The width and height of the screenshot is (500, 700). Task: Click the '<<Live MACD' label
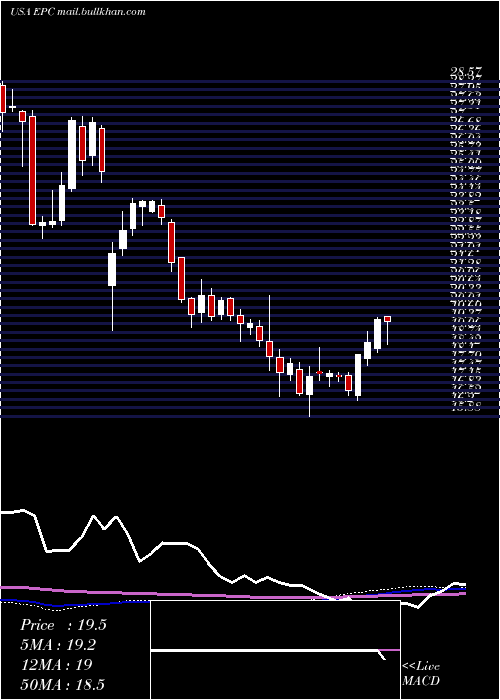coord(421,673)
